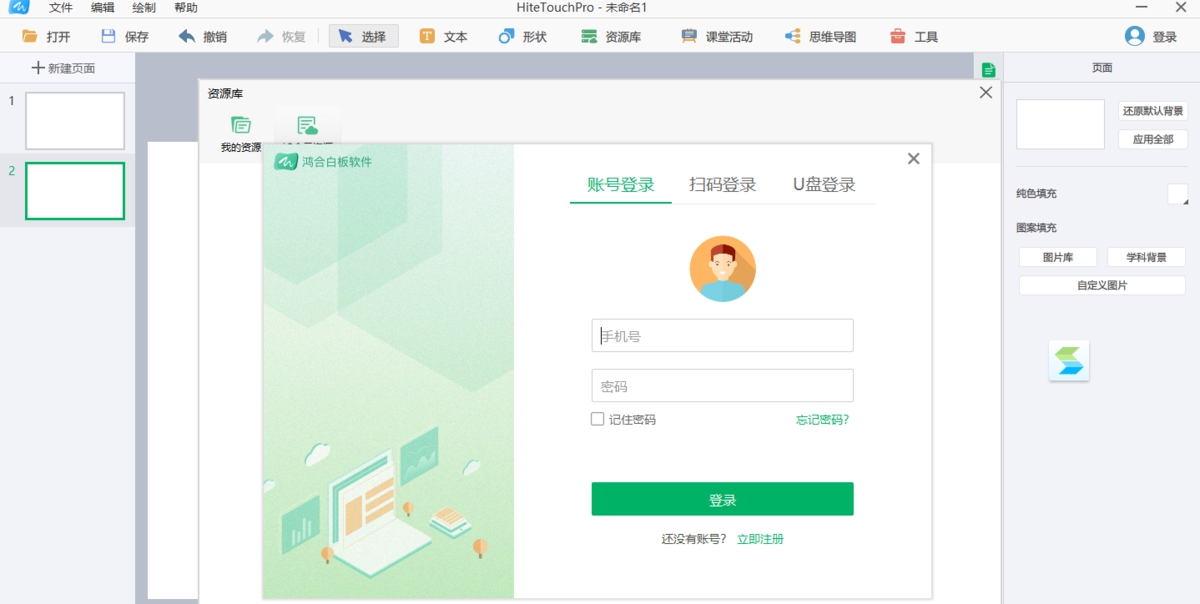Select page 1 thumbnail

(x=75, y=121)
